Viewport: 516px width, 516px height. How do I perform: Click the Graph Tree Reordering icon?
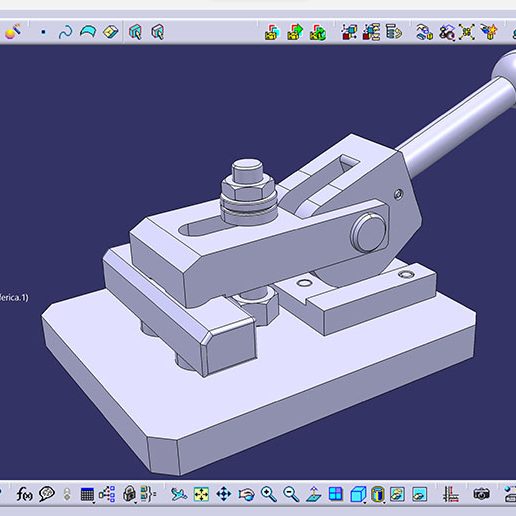click(x=349, y=32)
